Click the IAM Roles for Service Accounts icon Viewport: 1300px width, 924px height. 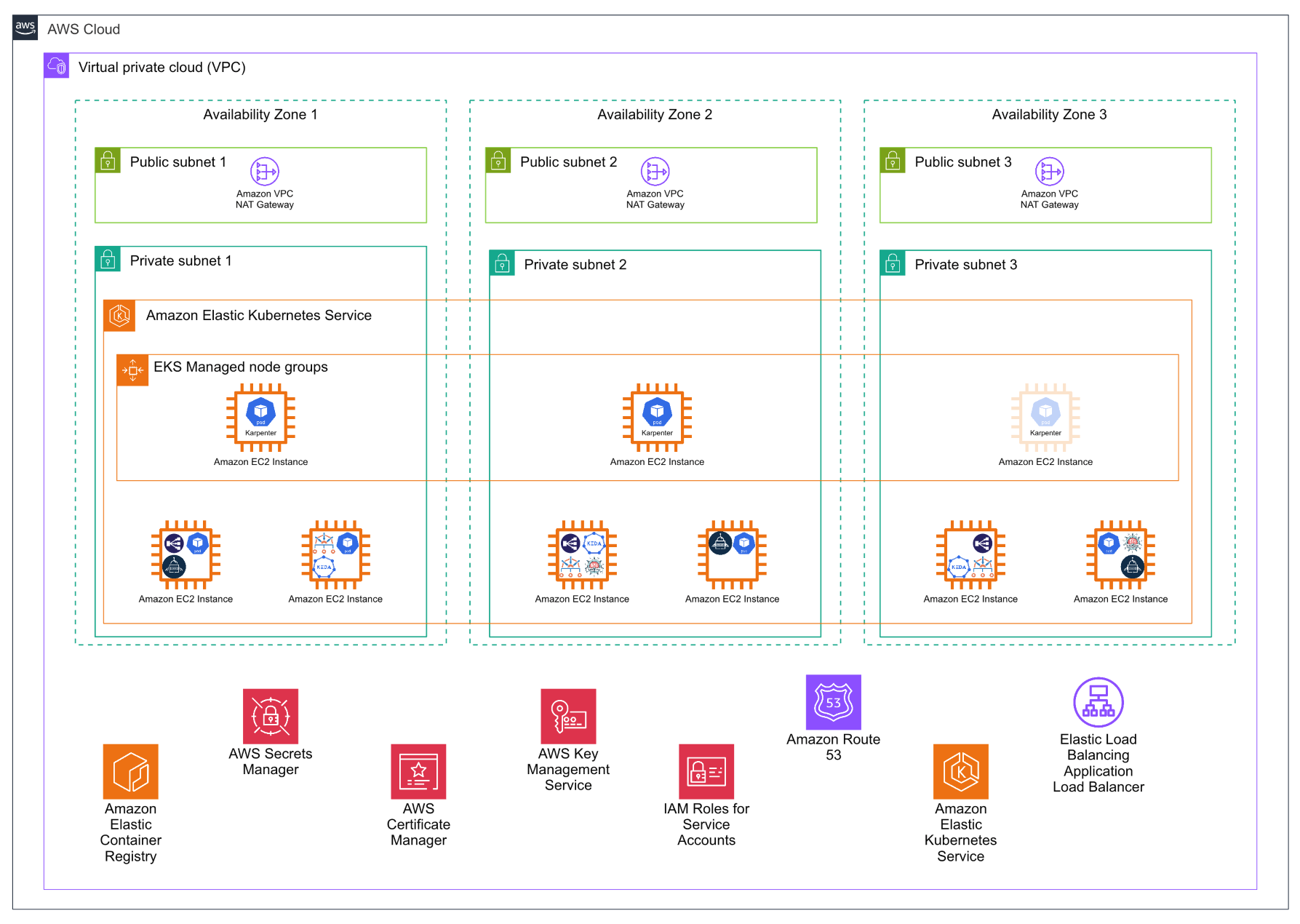(706, 771)
